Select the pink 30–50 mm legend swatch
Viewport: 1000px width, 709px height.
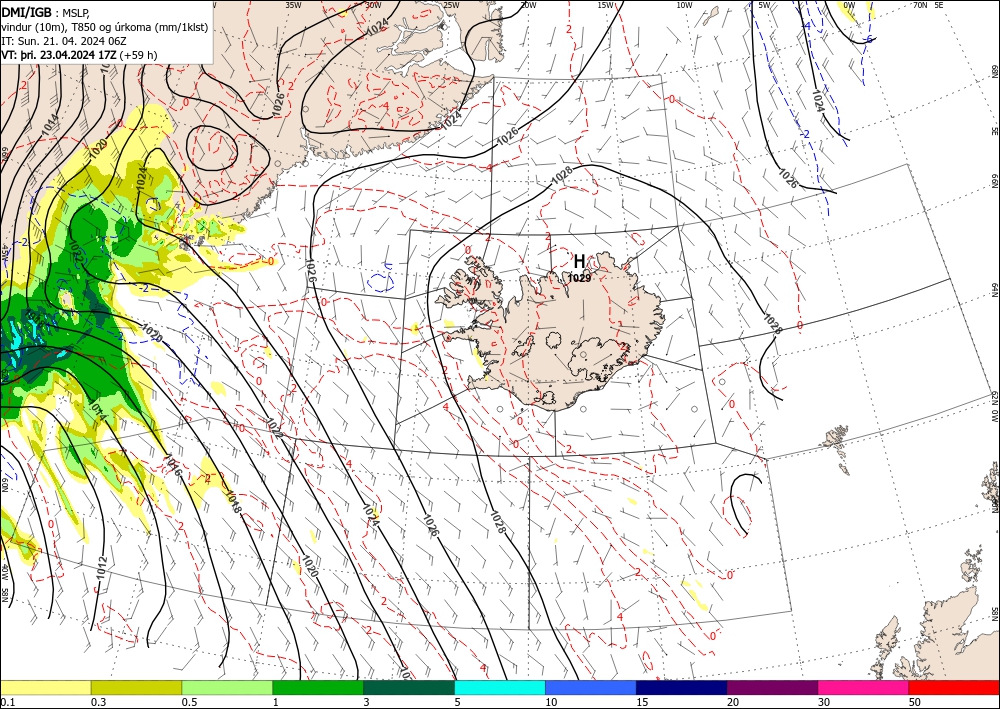(x=864, y=687)
